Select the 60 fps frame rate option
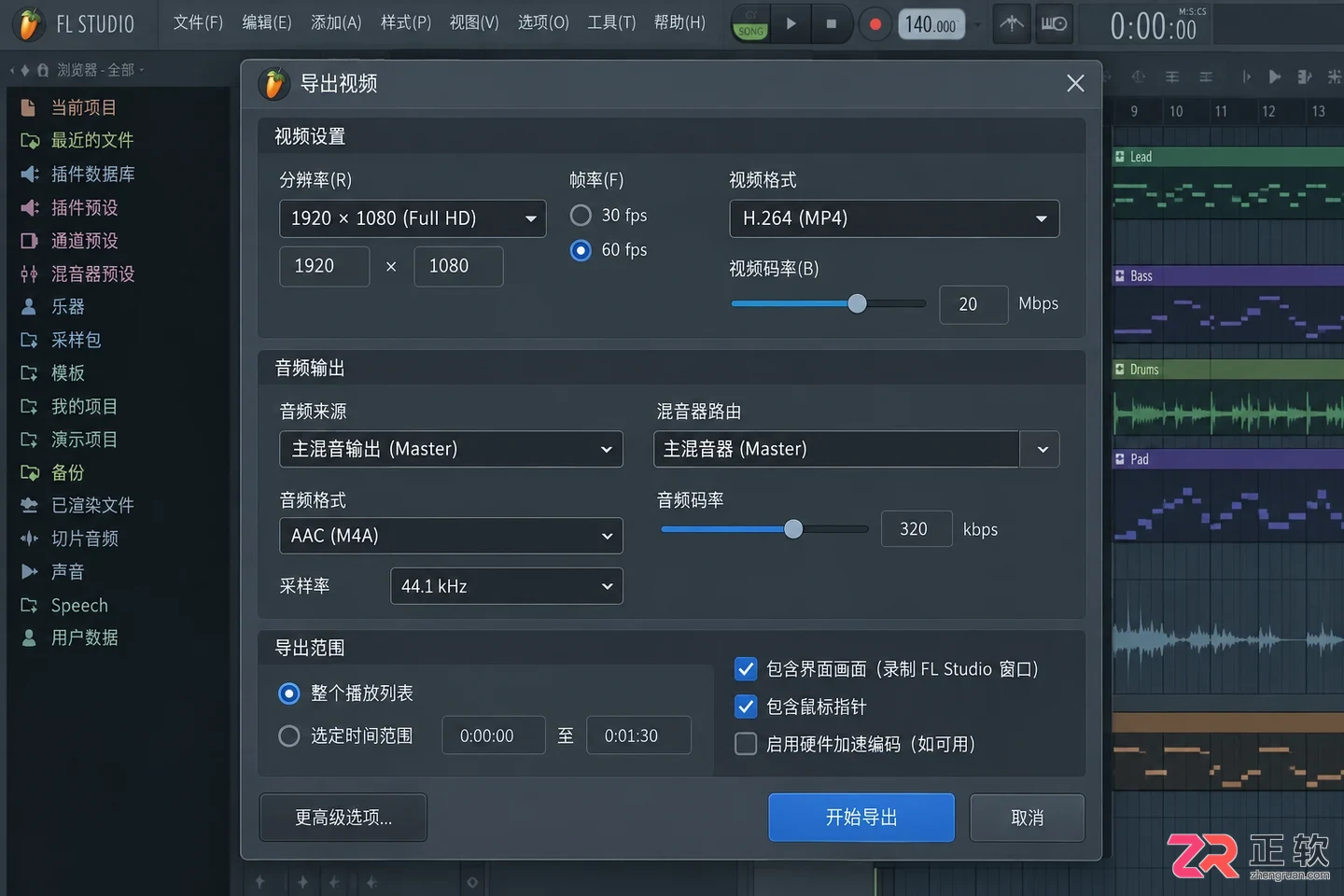 [x=581, y=250]
